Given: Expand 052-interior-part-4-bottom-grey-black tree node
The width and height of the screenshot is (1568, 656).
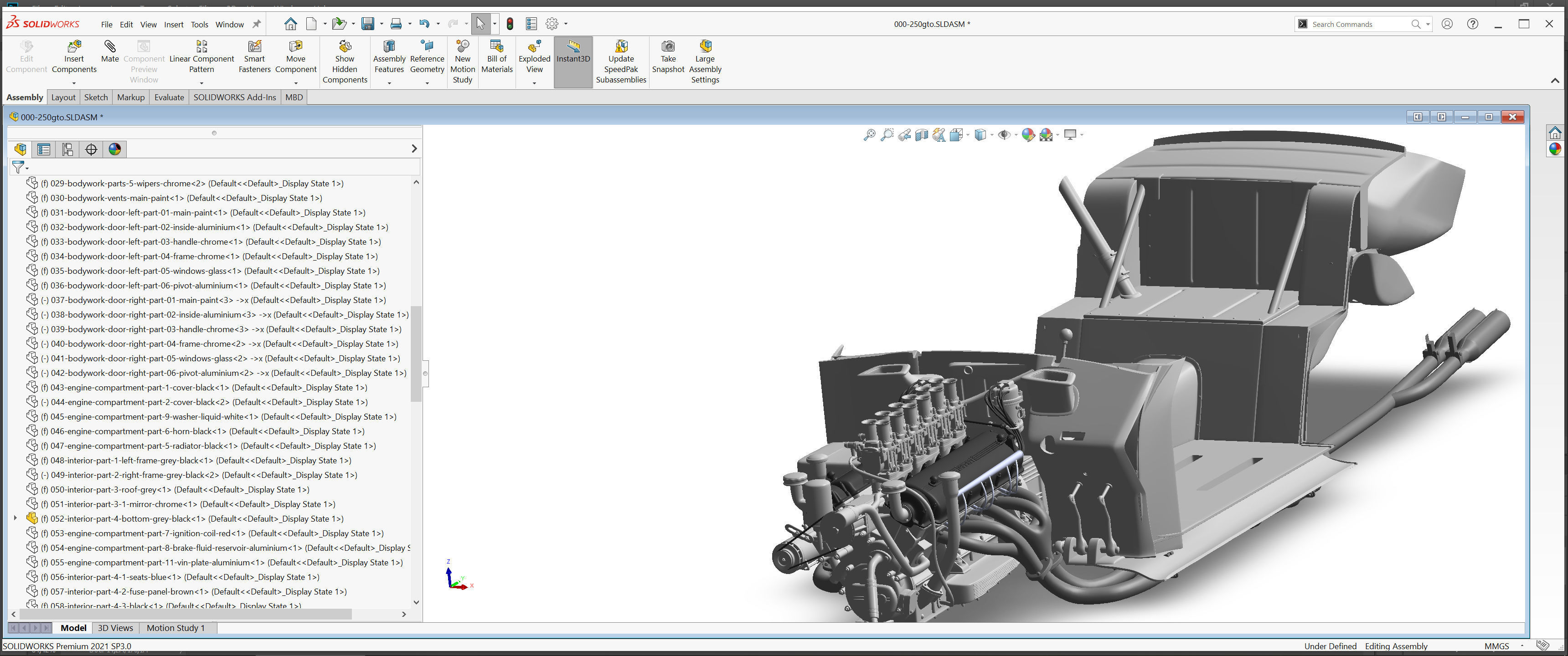Looking at the screenshot, I should pyautogui.click(x=15, y=518).
